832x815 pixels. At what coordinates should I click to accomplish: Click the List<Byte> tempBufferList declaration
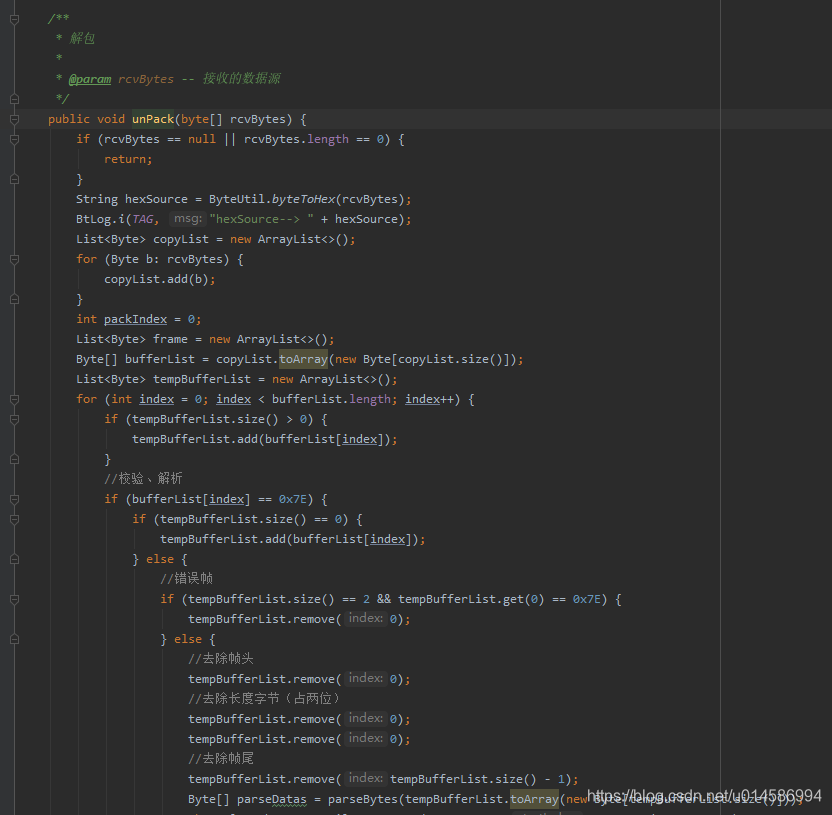tap(237, 379)
